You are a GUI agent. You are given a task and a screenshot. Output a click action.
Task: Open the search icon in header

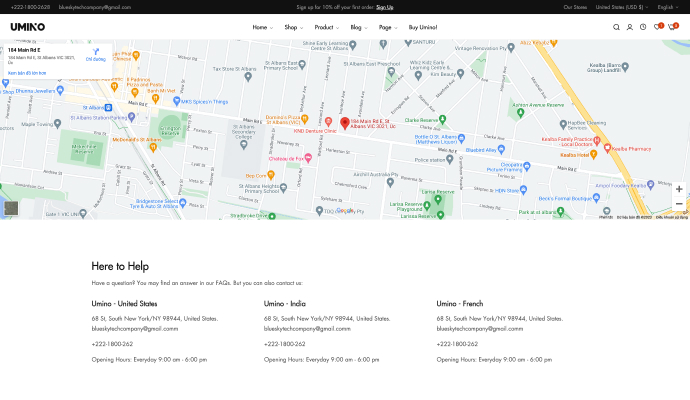616,27
